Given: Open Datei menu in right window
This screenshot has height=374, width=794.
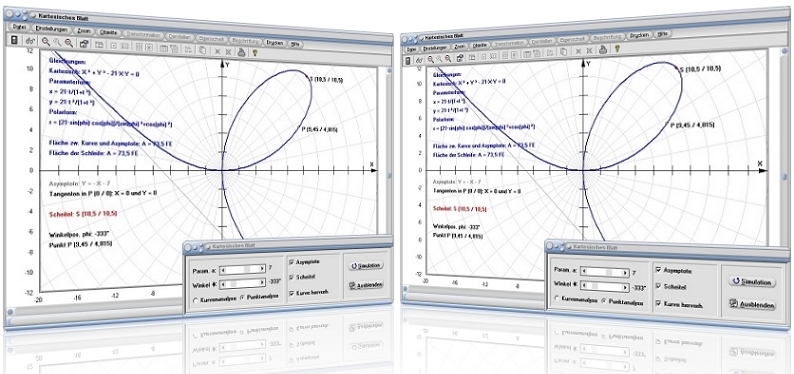Looking at the screenshot, I should pyautogui.click(x=411, y=49).
